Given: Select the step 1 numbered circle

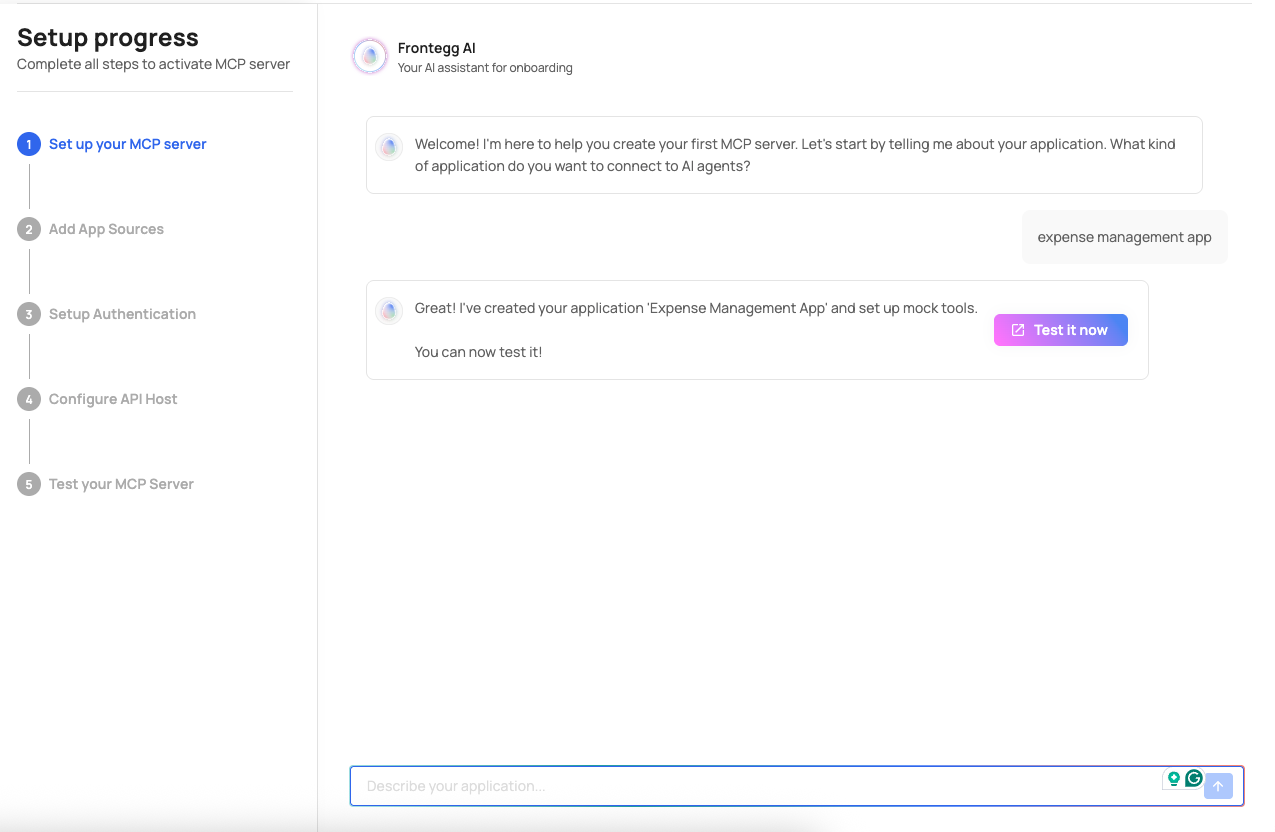Looking at the screenshot, I should click(x=30, y=143).
